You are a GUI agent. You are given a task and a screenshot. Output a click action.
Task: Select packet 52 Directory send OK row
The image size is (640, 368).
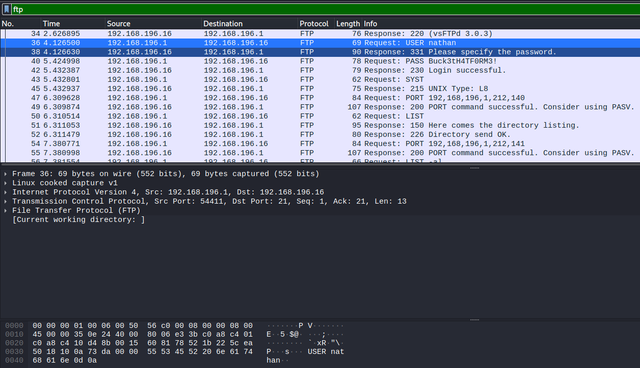(x=320, y=135)
